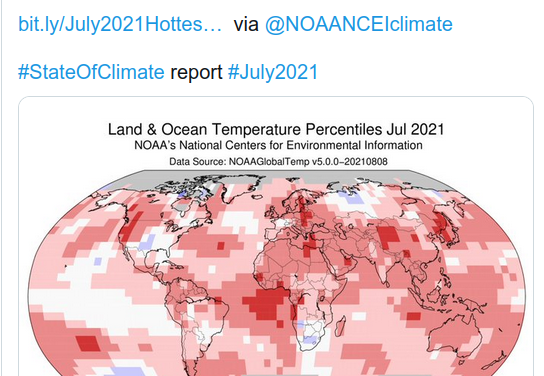The height and width of the screenshot is (376, 544).
Task: Click the gray Arctic band atop the map
Action: tap(274, 173)
